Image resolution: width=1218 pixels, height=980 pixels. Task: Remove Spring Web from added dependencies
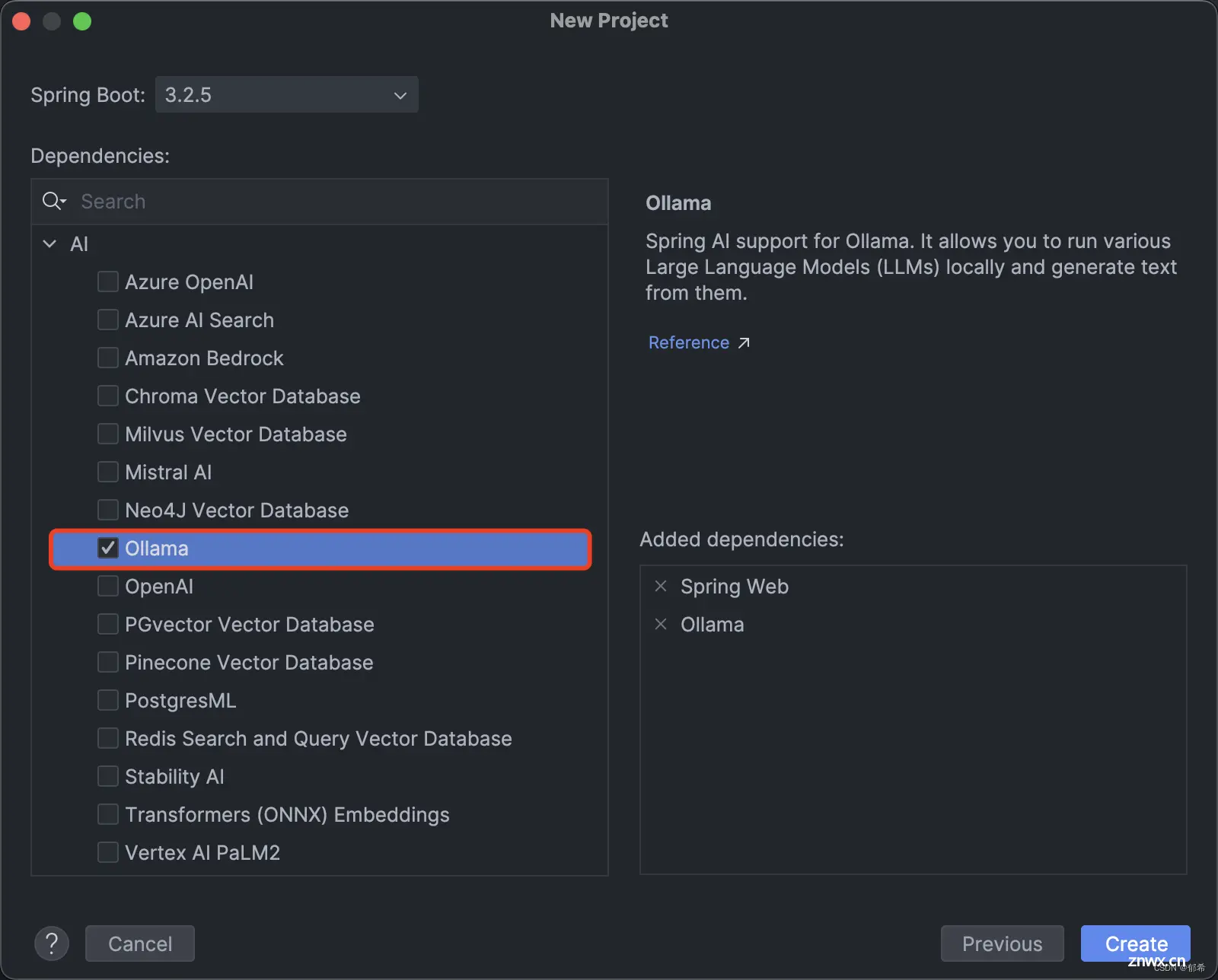click(661, 586)
